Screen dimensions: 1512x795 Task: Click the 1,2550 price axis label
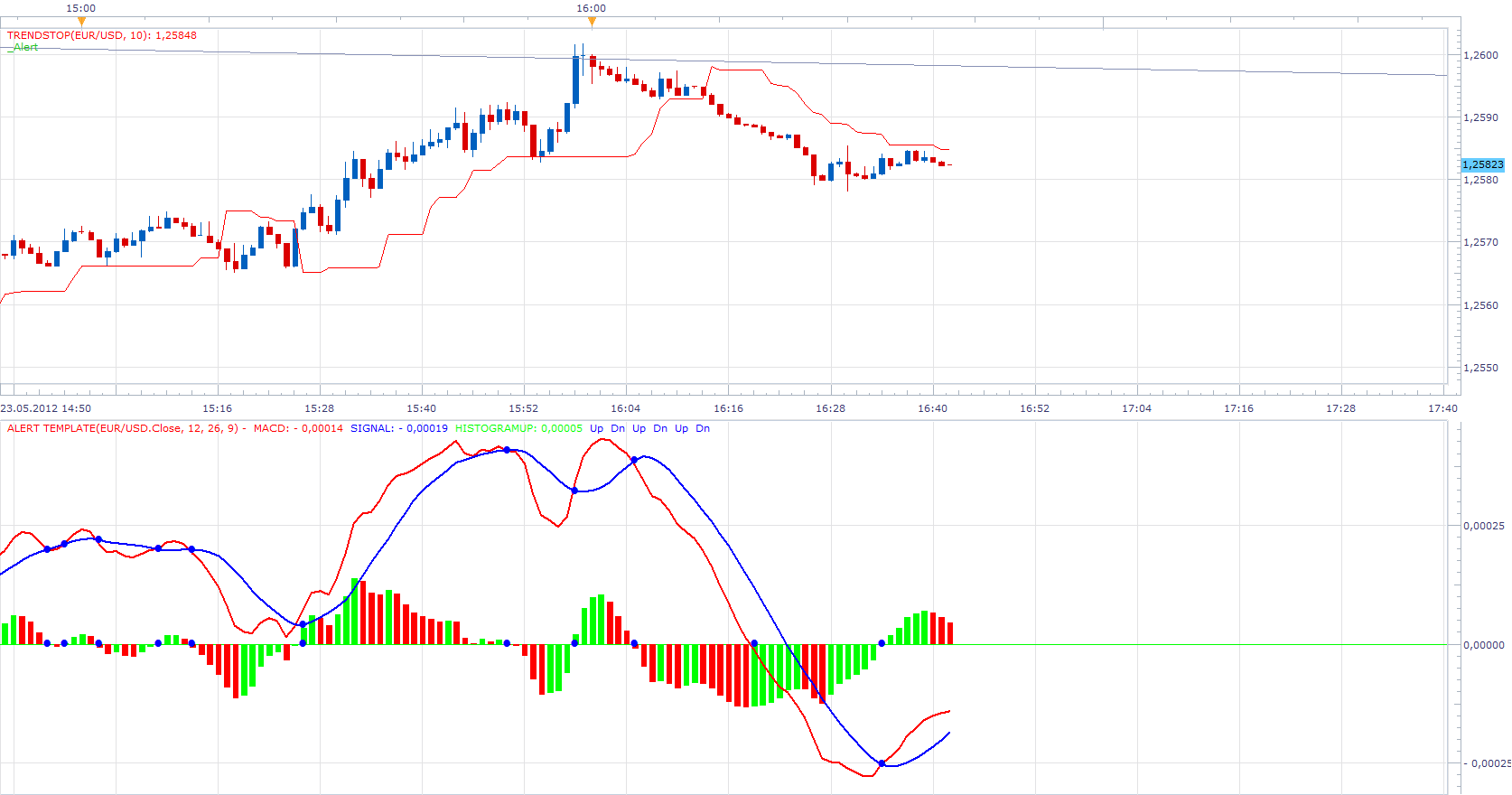click(x=1480, y=368)
